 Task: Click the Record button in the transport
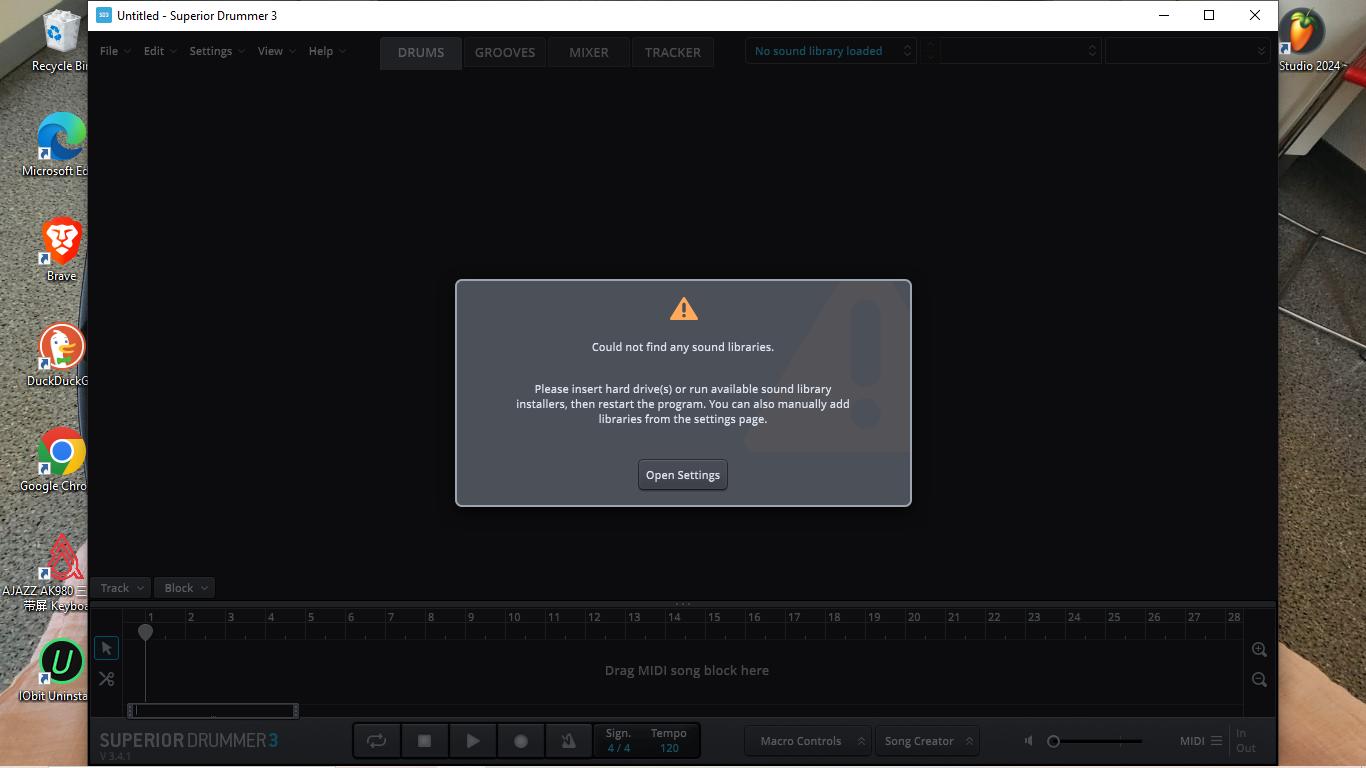coord(520,741)
